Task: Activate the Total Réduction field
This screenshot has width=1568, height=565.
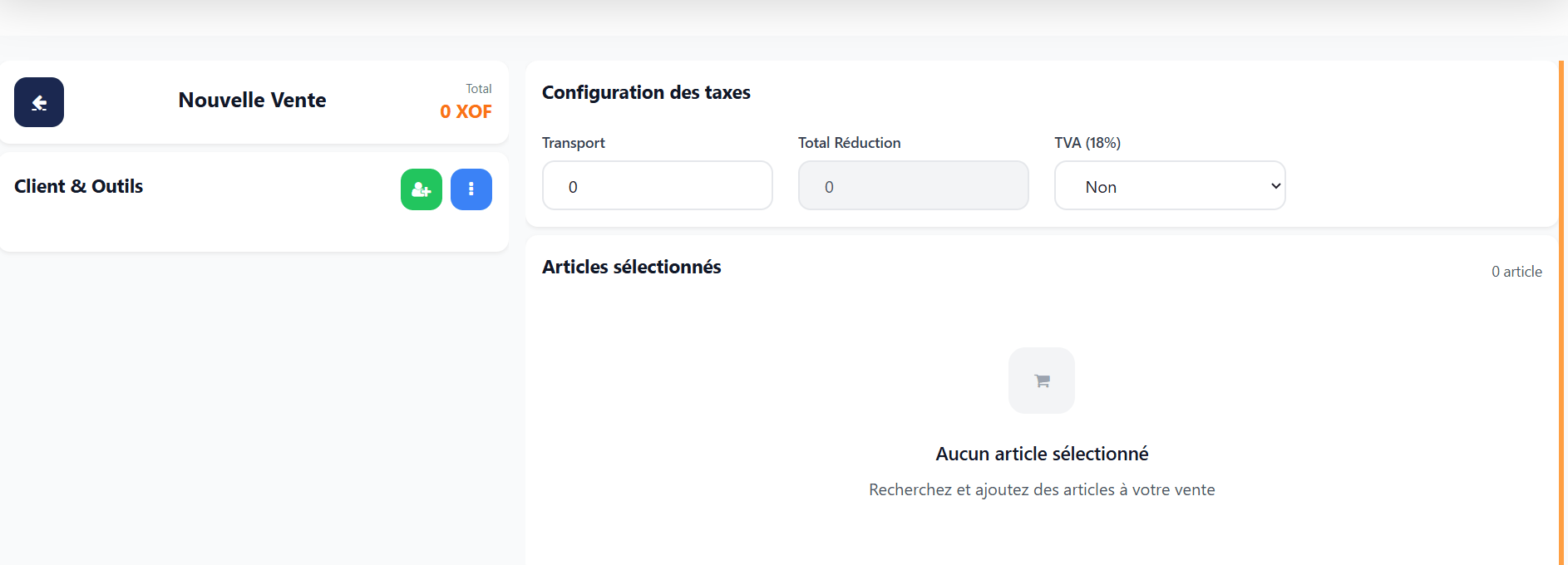Action: point(913,185)
